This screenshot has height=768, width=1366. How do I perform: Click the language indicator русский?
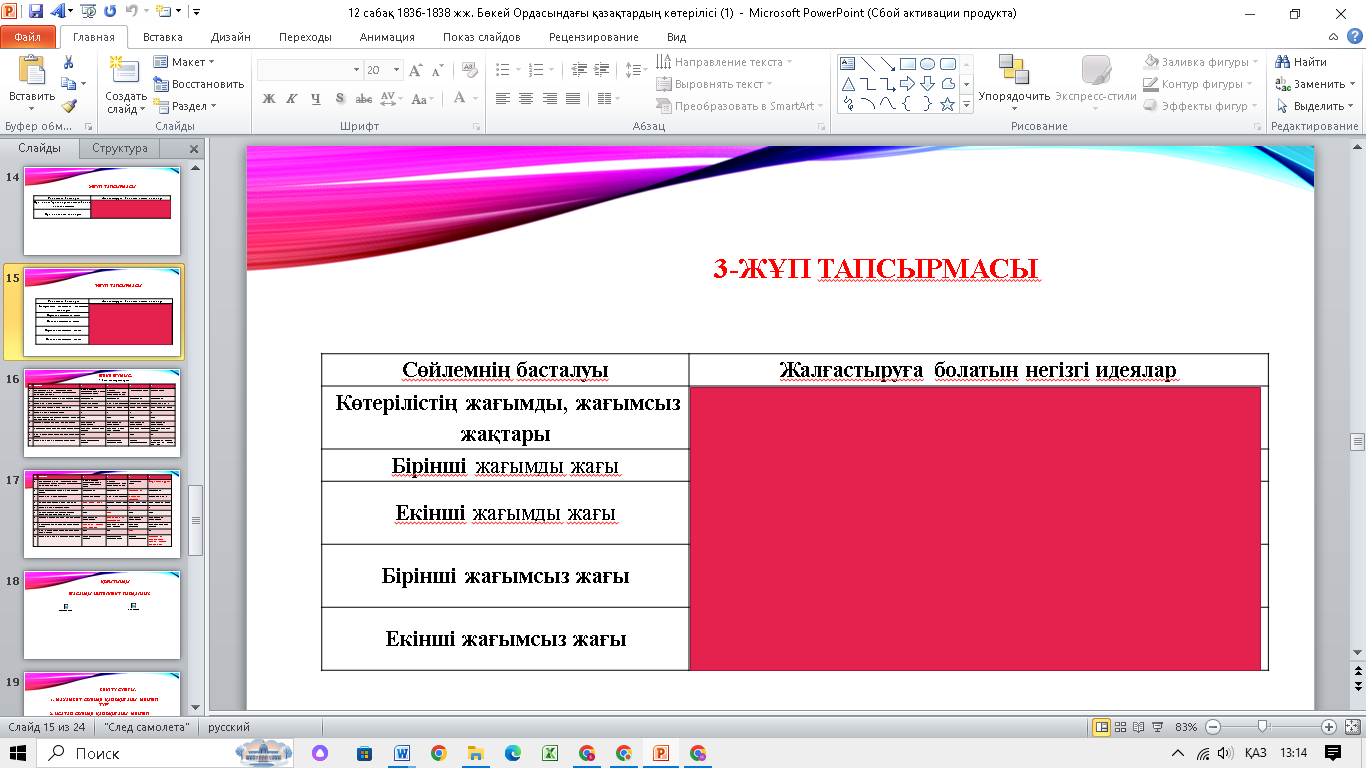click(x=229, y=727)
